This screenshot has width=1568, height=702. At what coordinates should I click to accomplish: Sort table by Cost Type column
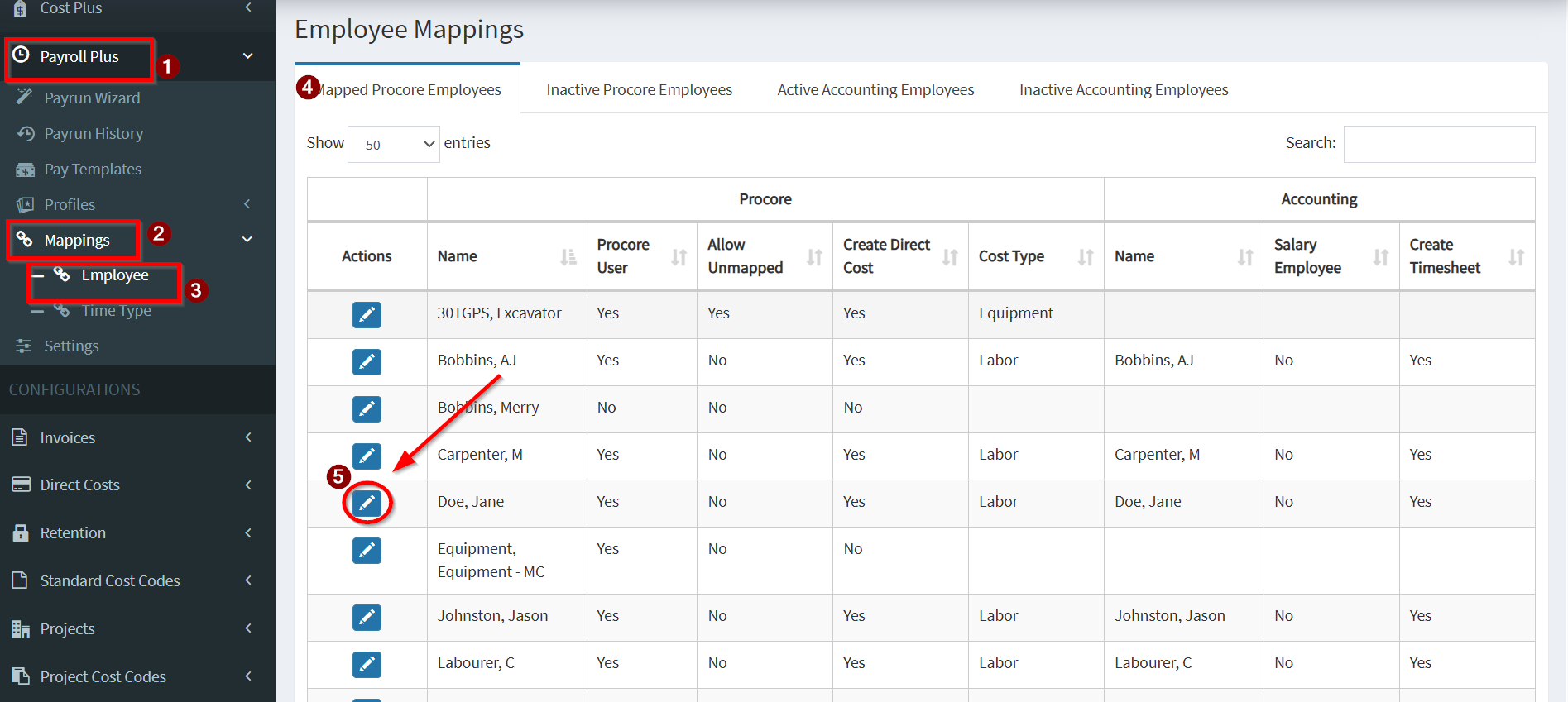(1086, 257)
